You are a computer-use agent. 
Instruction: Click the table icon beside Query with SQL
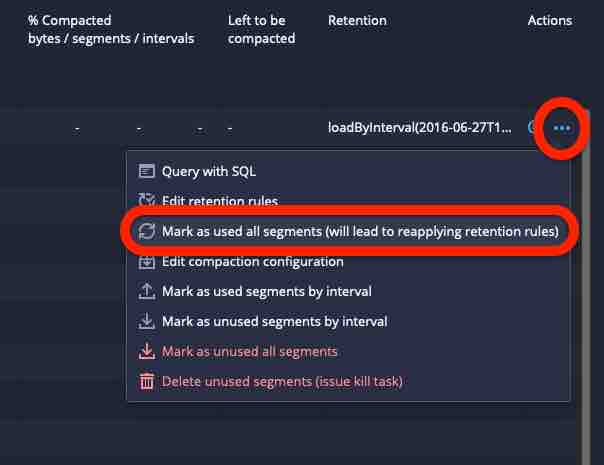(x=146, y=172)
